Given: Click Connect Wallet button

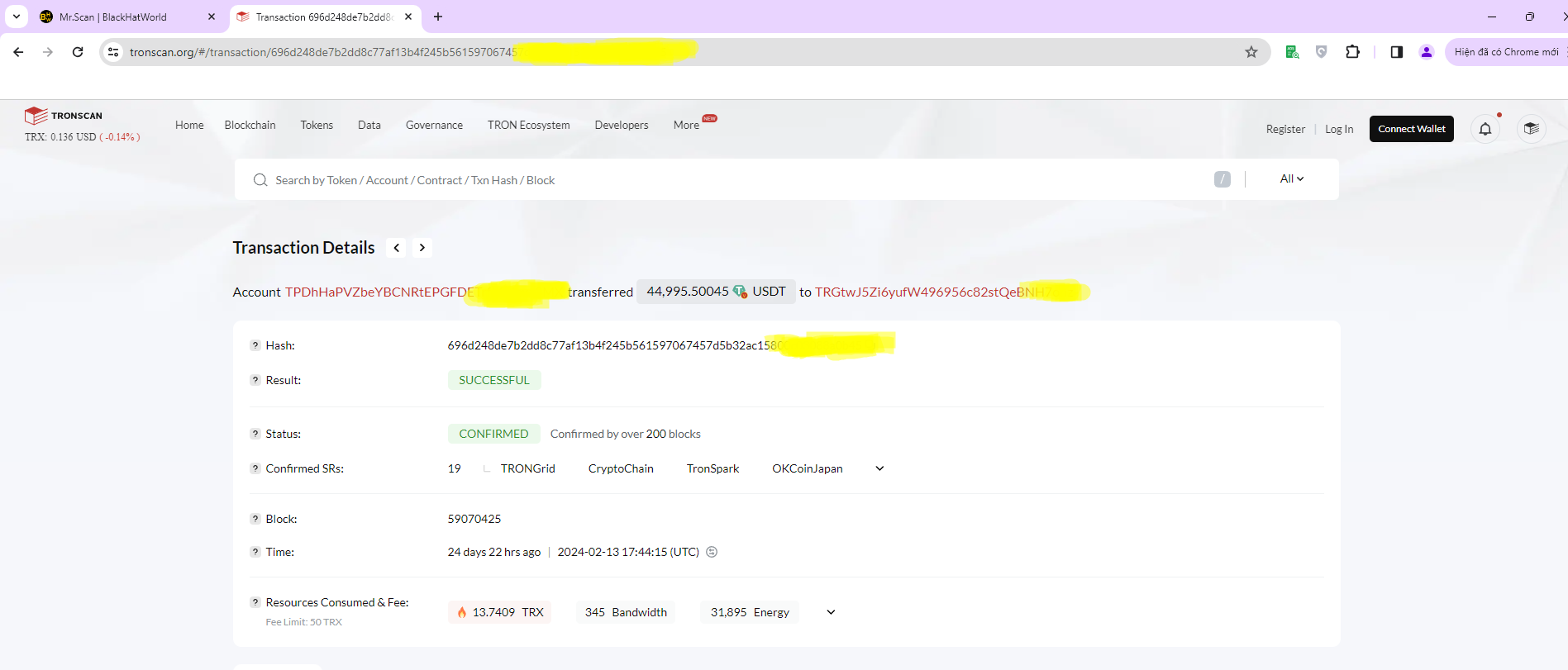Looking at the screenshot, I should [1412, 129].
